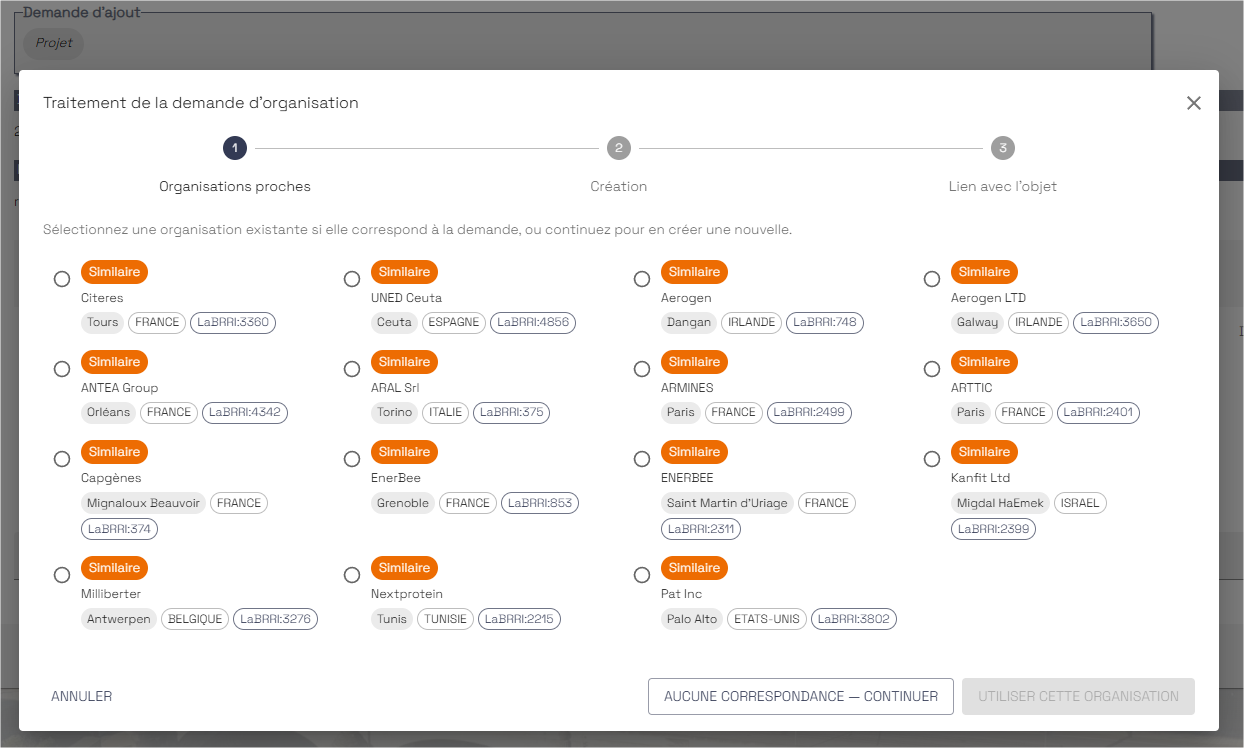
Task: Click the LaBRRI:853 tag for EnerBee
Action: pos(540,503)
